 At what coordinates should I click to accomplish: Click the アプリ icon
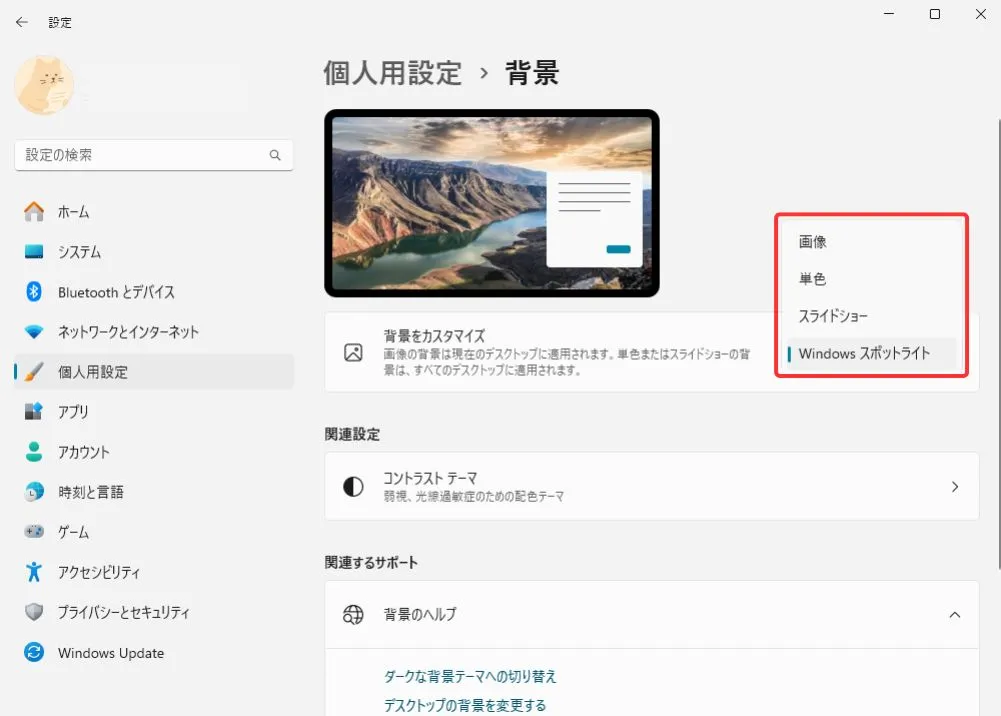coord(34,412)
